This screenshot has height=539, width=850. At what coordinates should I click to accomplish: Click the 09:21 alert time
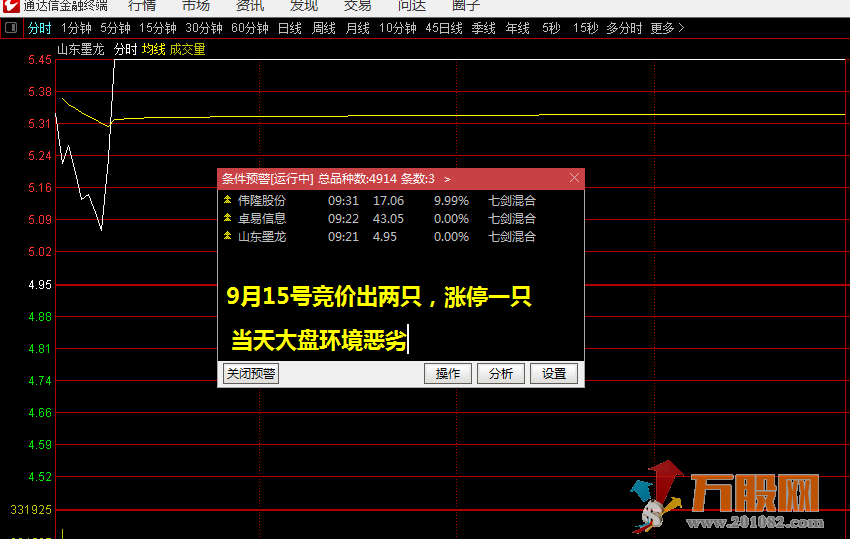click(x=343, y=236)
